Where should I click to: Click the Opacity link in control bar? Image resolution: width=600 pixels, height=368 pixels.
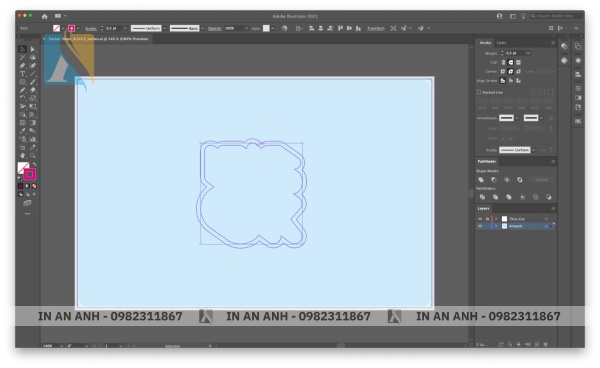coord(215,29)
